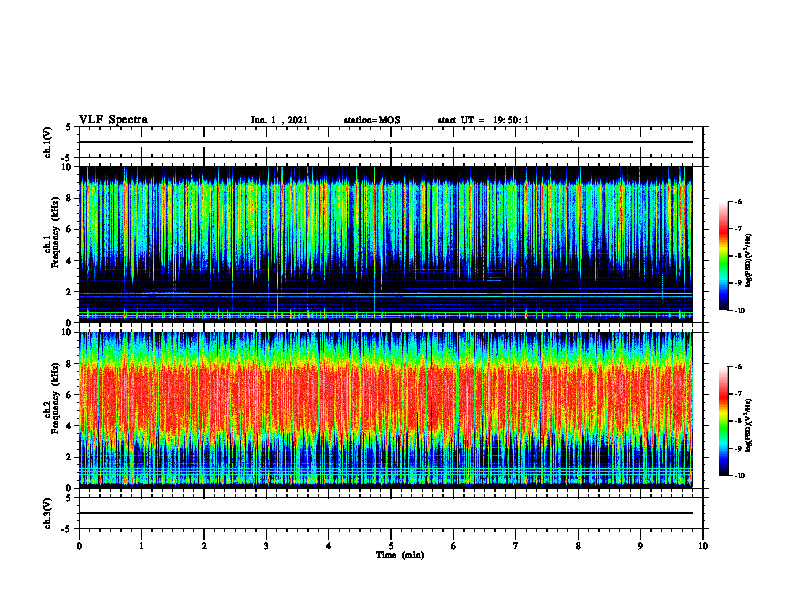Click the '-7' tick on the ch.2 colorbar
Screen dimensions: 792x612
(738, 394)
